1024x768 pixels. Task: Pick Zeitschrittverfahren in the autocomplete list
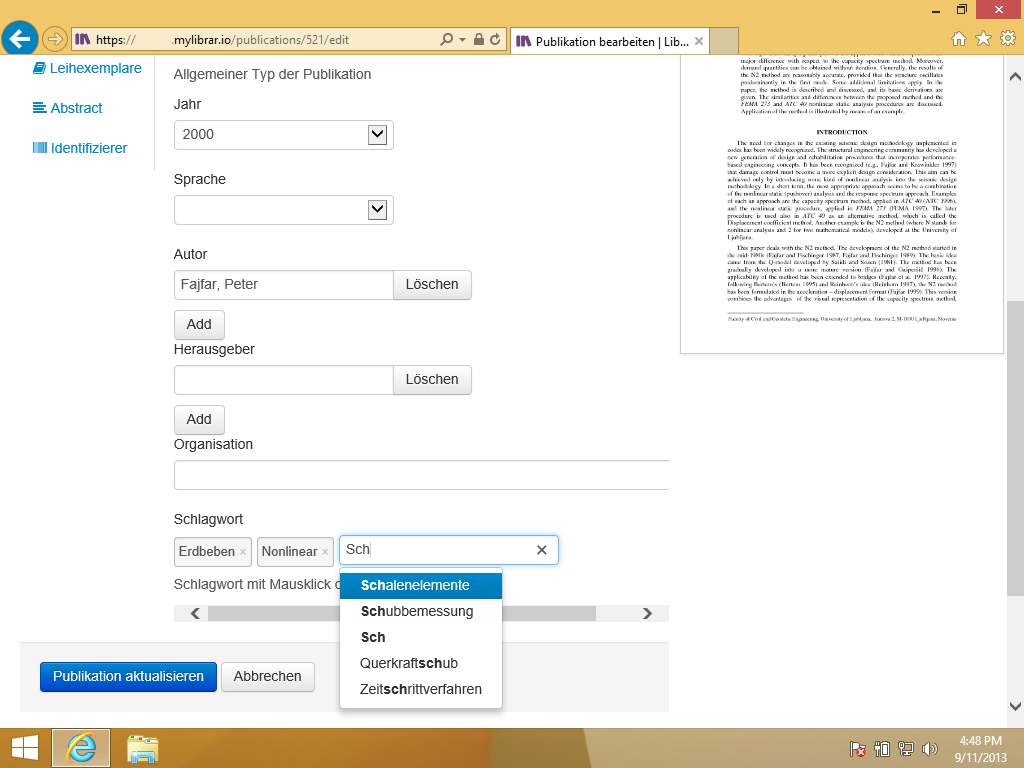(421, 689)
